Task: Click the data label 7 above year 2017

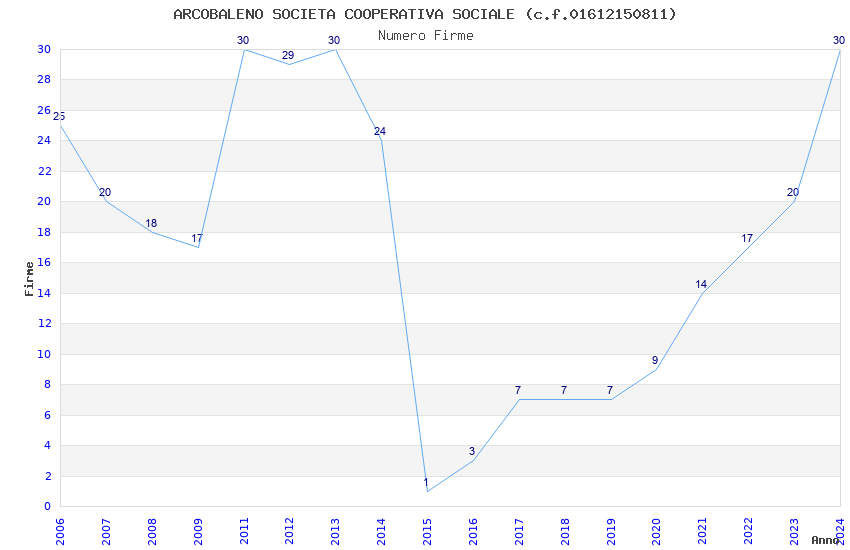Action: click(518, 390)
